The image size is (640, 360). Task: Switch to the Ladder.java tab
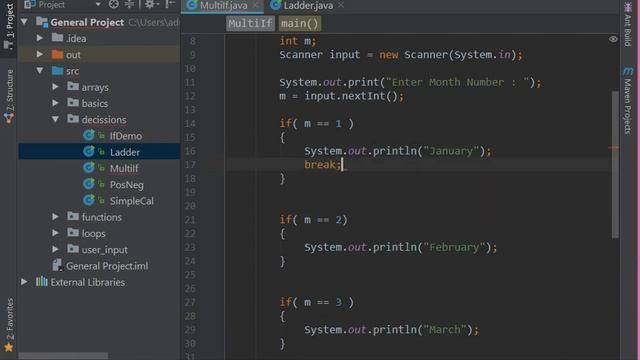pyautogui.click(x=307, y=6)
